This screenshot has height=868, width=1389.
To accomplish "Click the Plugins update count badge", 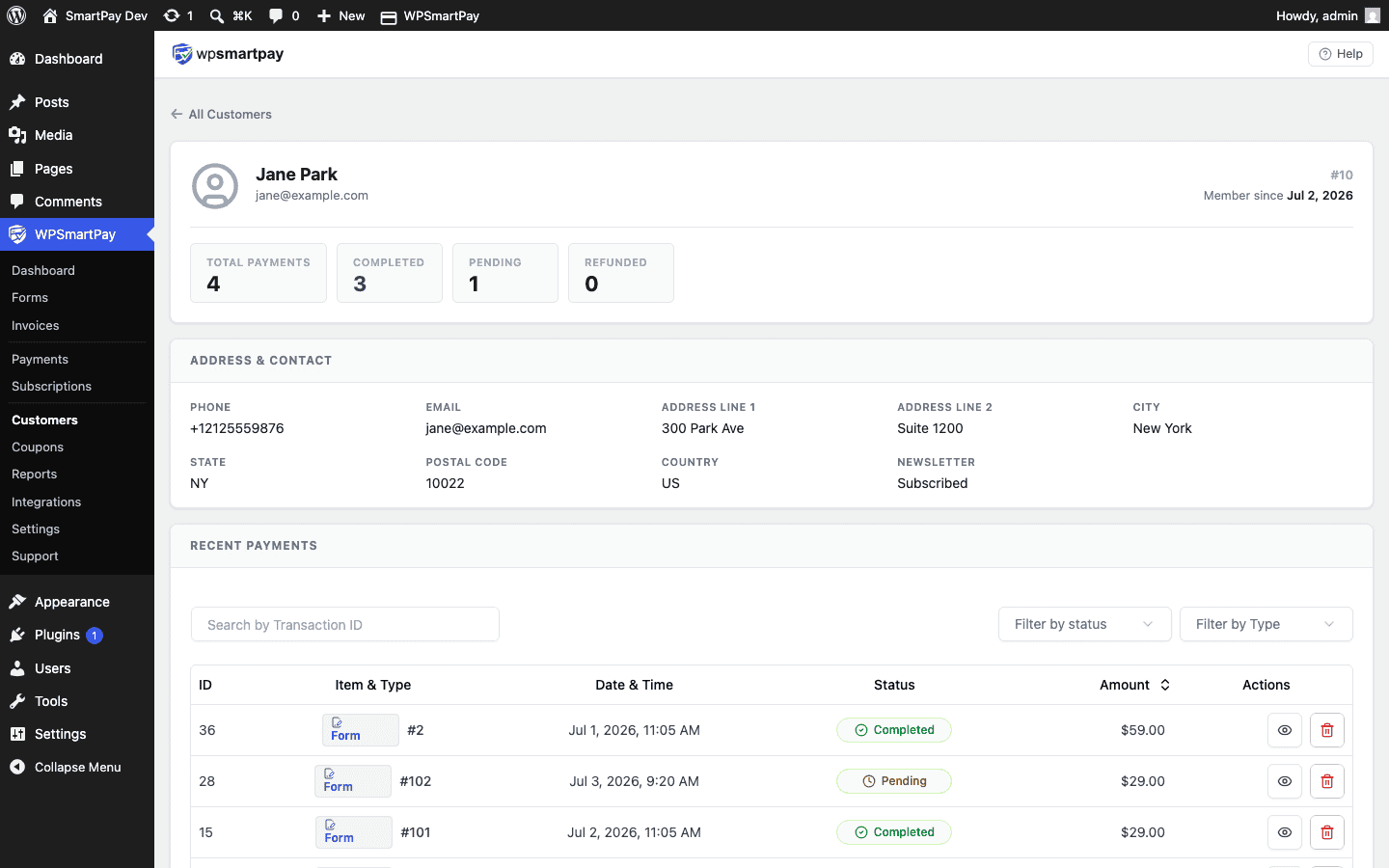I will coord(95,636).
